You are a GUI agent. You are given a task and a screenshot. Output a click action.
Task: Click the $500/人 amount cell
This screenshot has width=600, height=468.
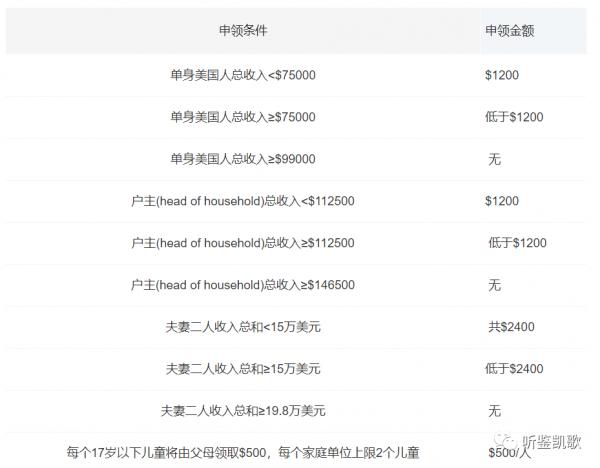(x=509, y=453)
